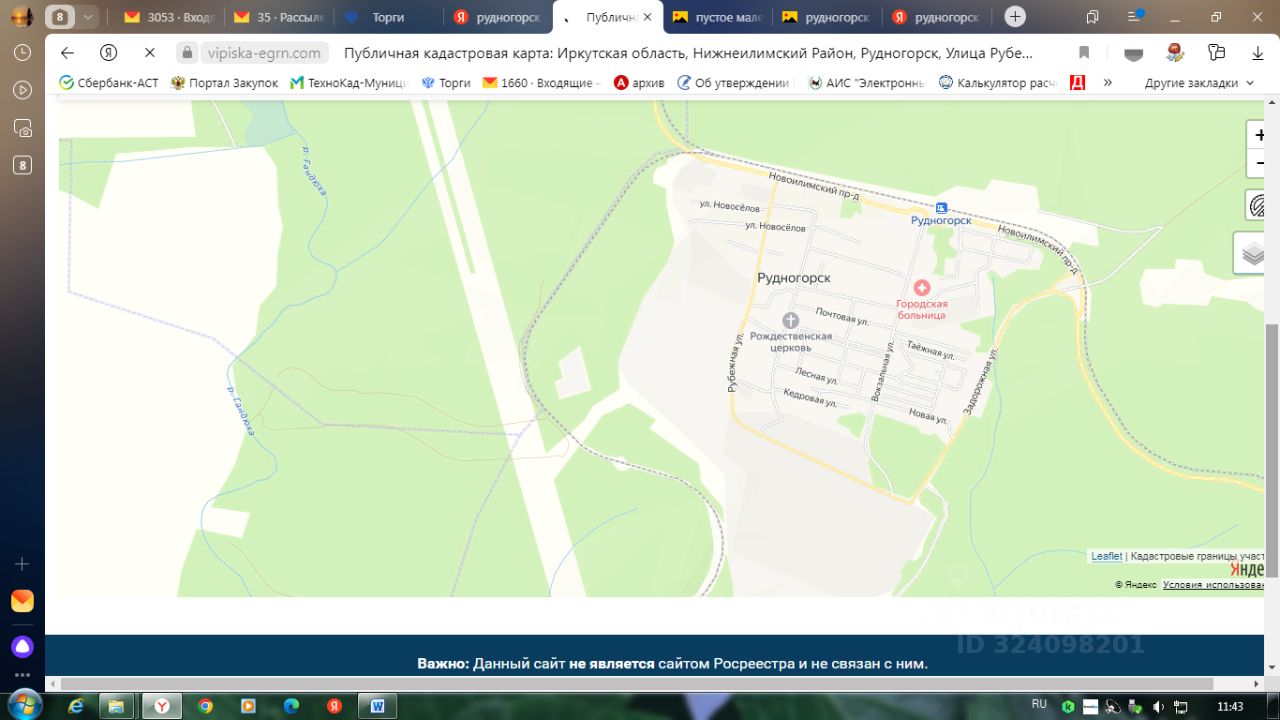Switch to the 3053 Входящие mail tab

169,18
